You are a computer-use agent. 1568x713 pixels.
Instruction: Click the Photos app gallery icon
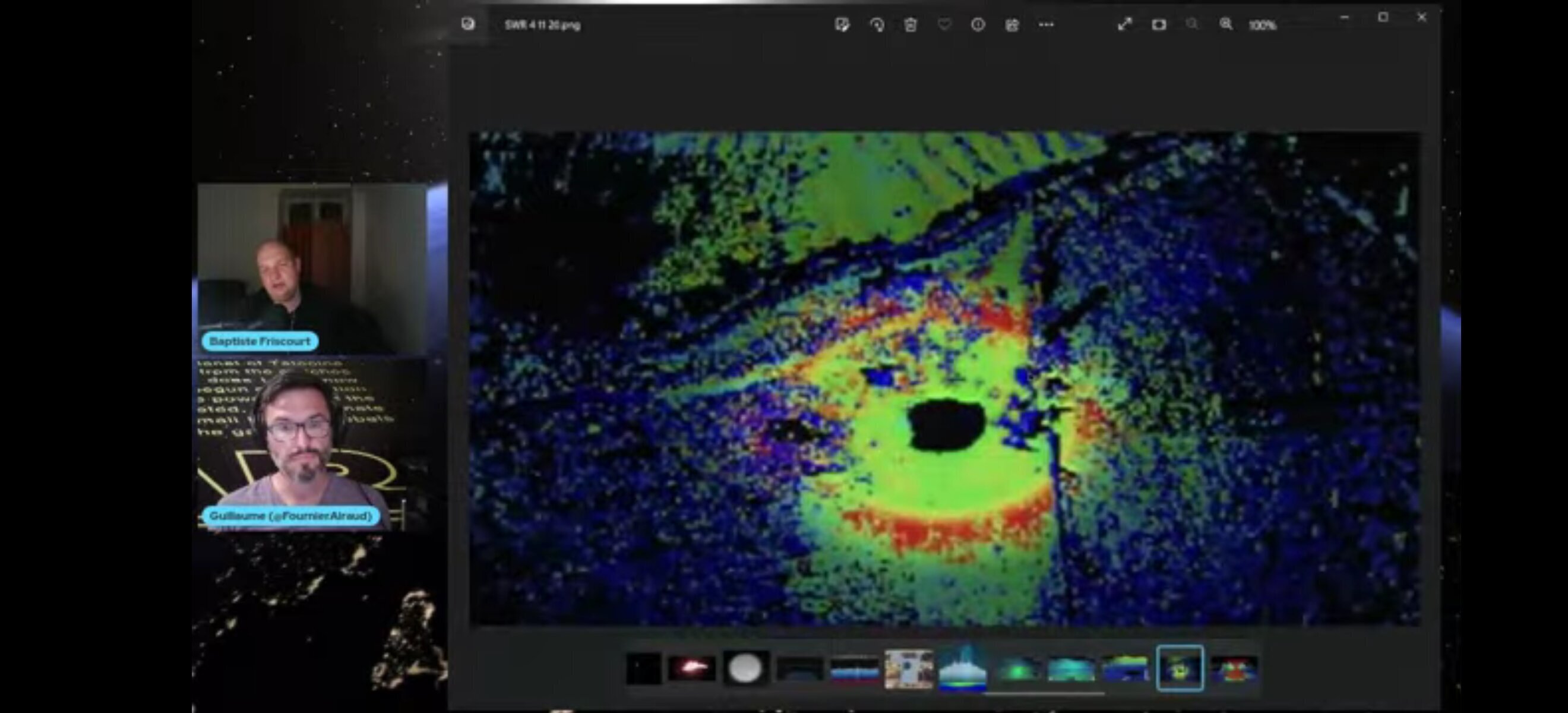pyautogui.click(x=467, y=24)
